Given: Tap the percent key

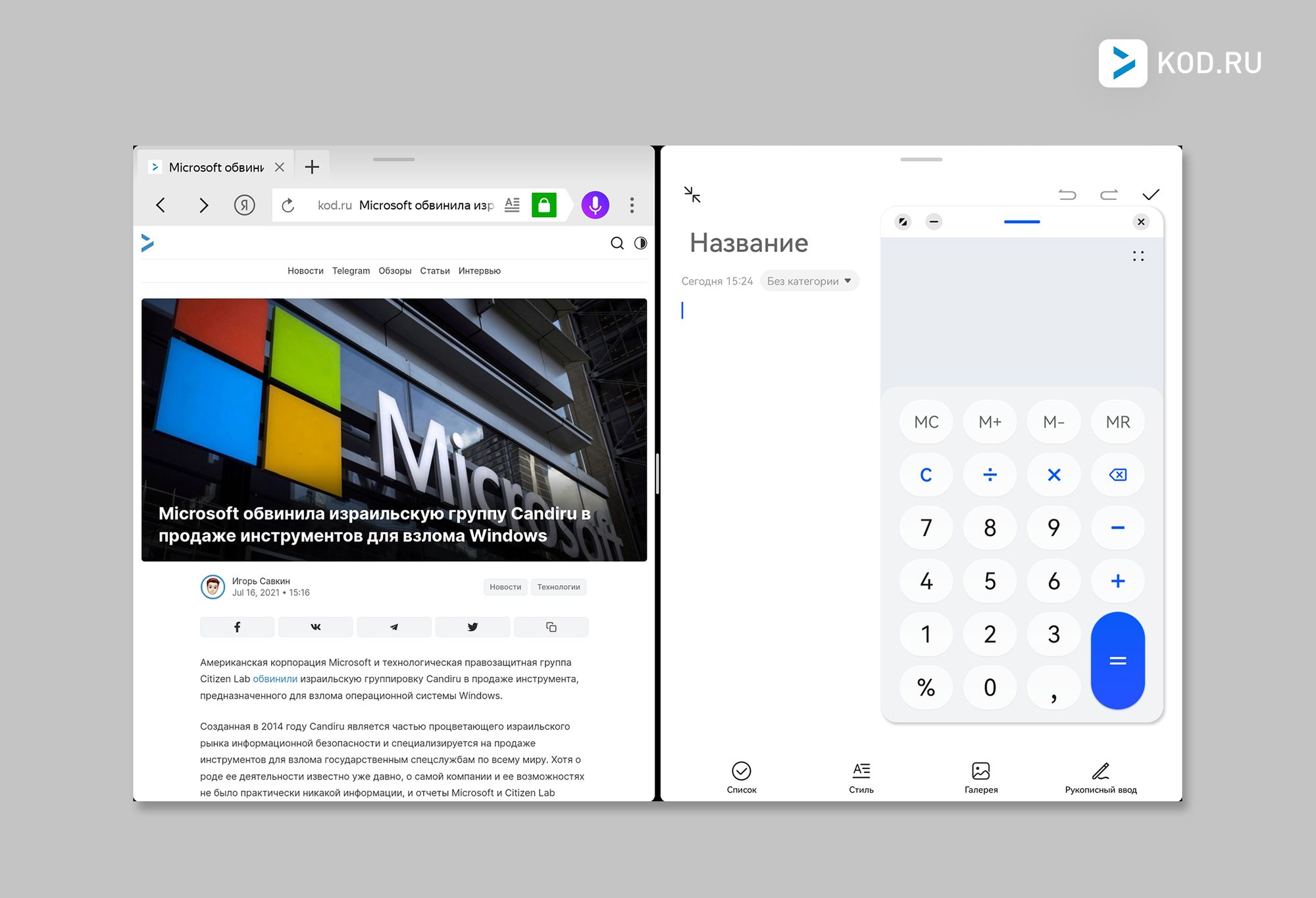Looking at the screenshot, I should (x=926, y=687).
